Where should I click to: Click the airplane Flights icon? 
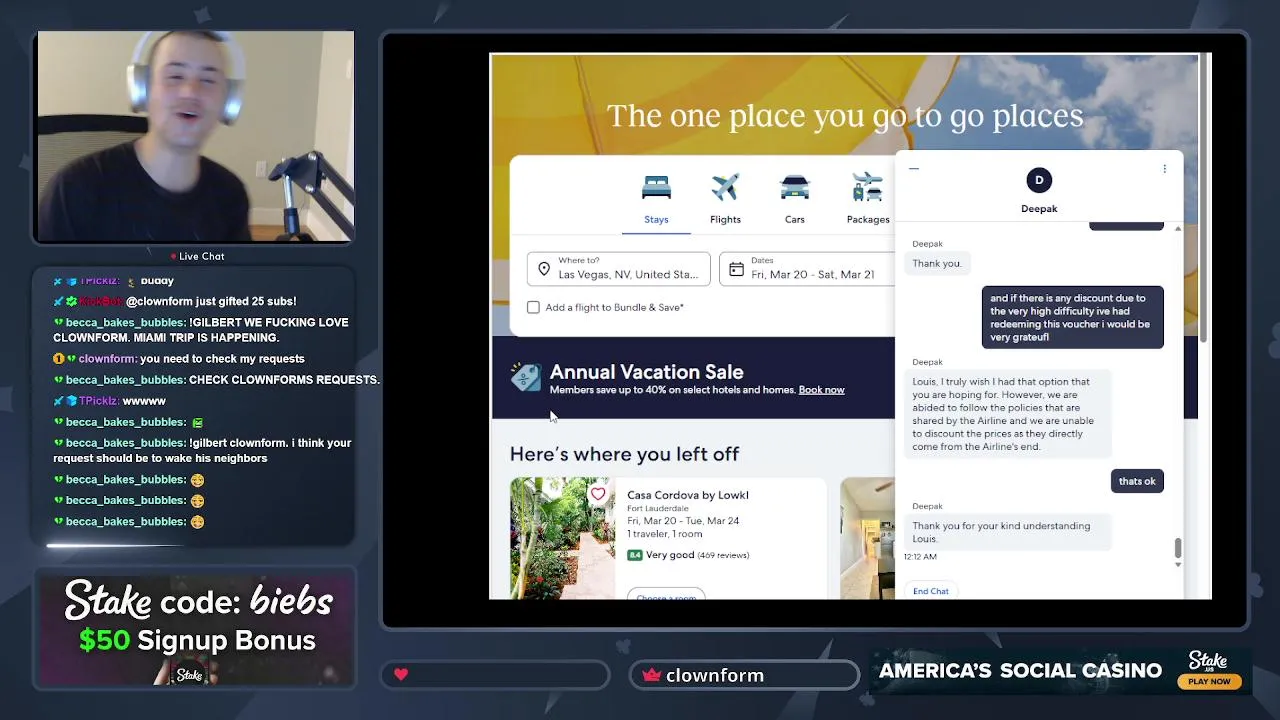[x=725, y=187]
